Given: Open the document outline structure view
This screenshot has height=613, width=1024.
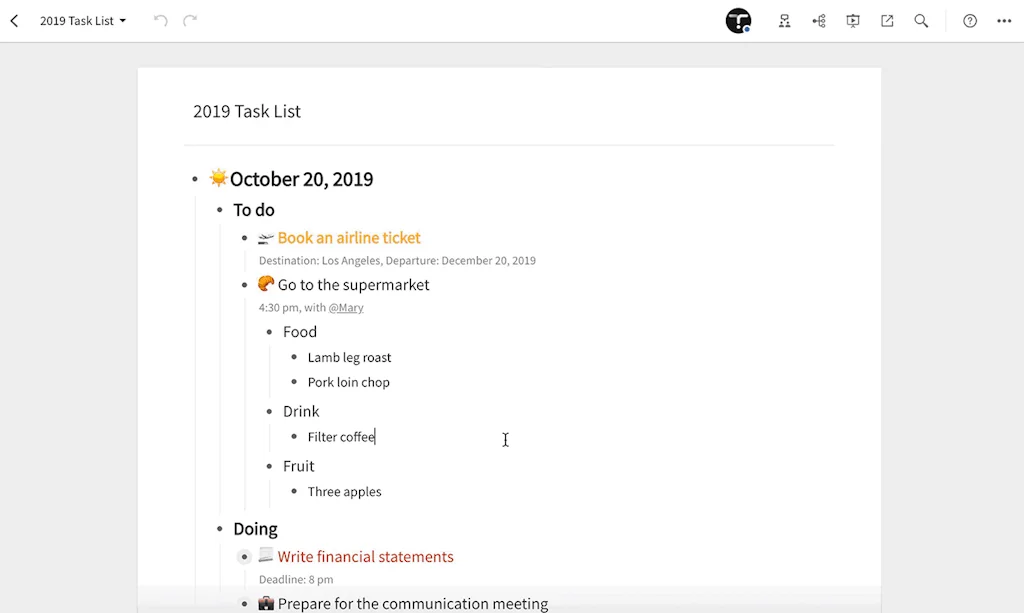Looking at the screenshot, I should click(x=784, y=20).
